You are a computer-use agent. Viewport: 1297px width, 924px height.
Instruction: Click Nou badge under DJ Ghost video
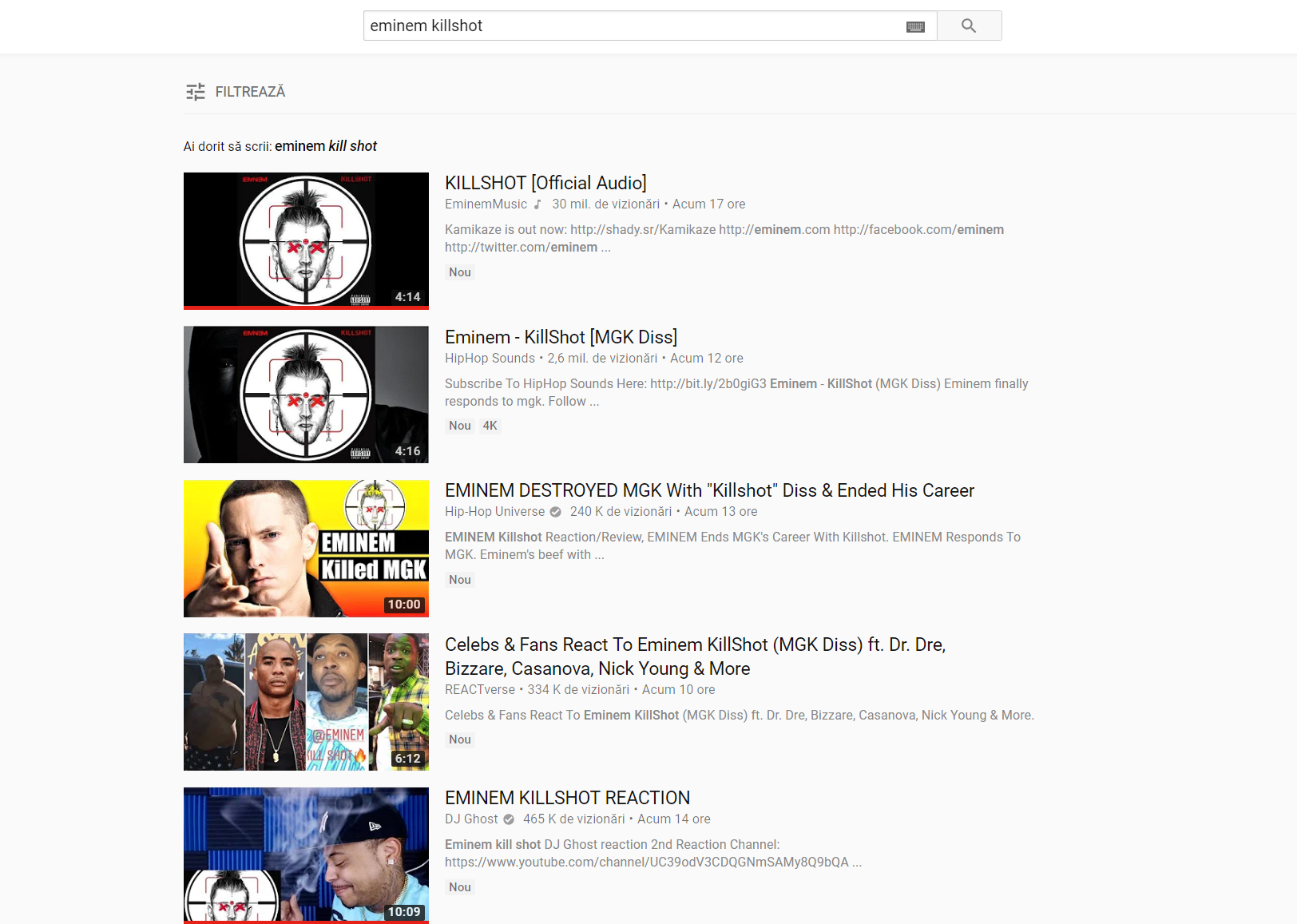tap(460, 887)
